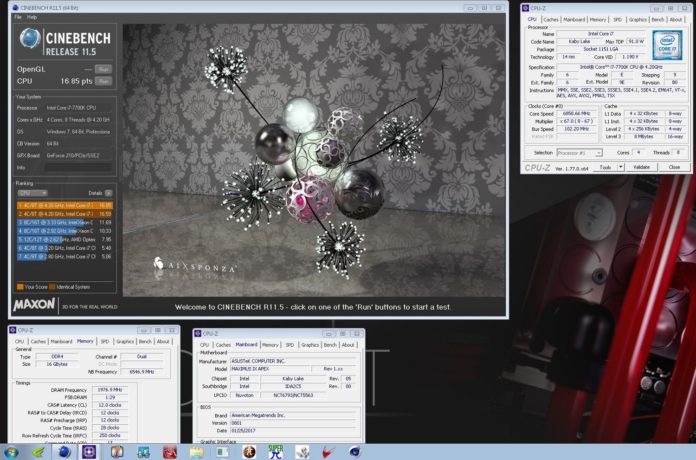Open Memory tab in top-right CPU-Z window
696x460 pixels.
click(598, 20)
